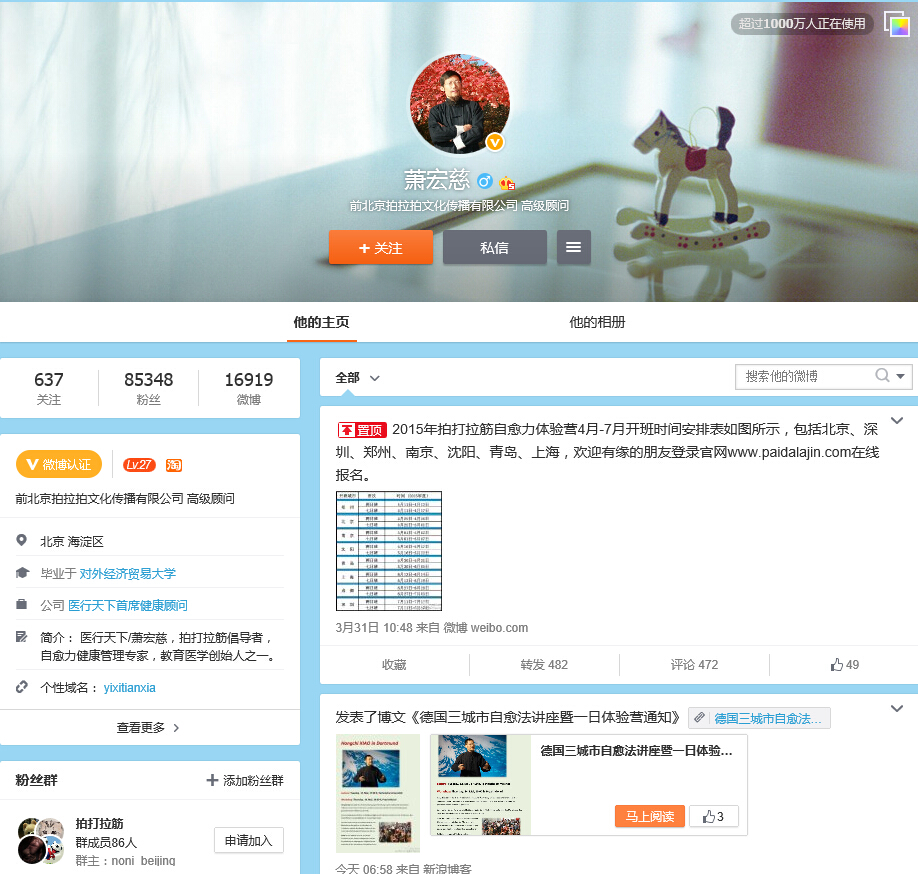The width and height of the screenshot is (918, 874).
Task: Click the search magnifier icon in weibo search
Action: click(x=882, y=376)
